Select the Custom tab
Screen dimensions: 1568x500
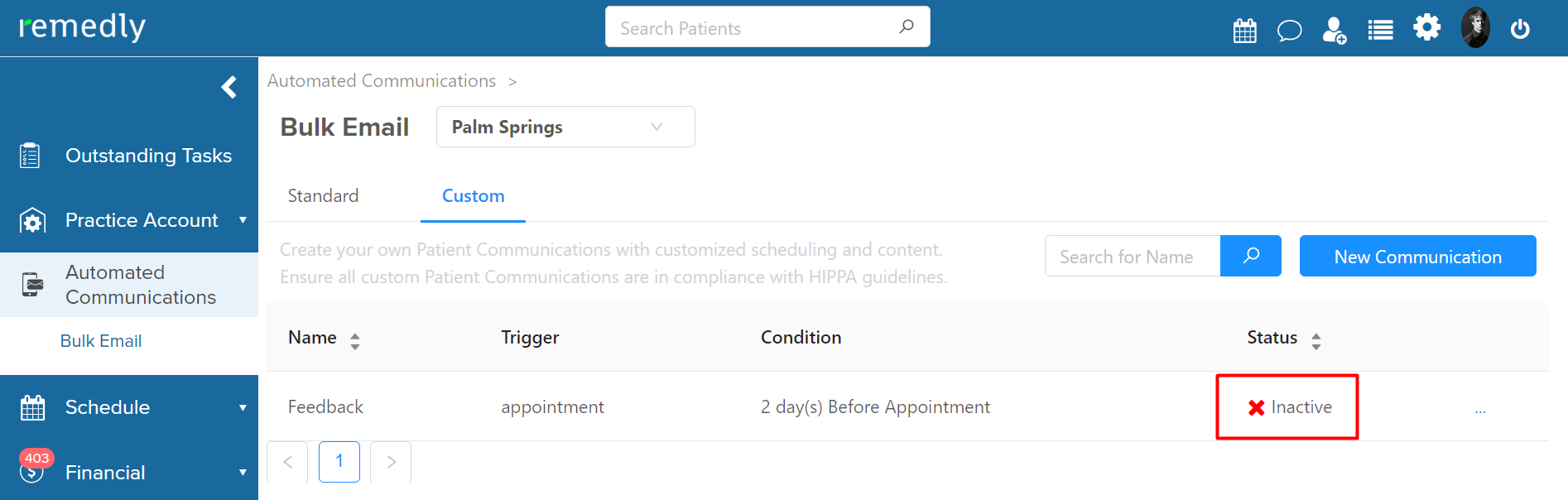(473, 196)
